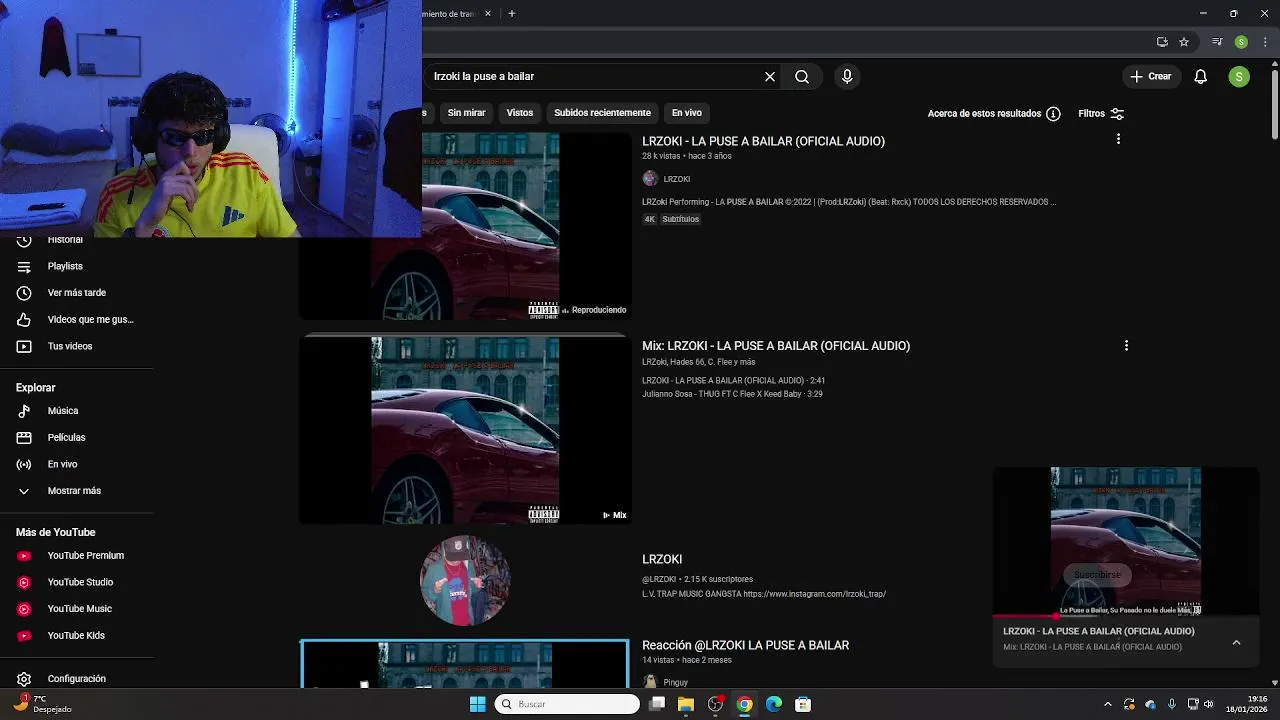Click the Videos que me gustan thumbs-up icon
Screen dimensions: 1280x720
click(24, 320)
